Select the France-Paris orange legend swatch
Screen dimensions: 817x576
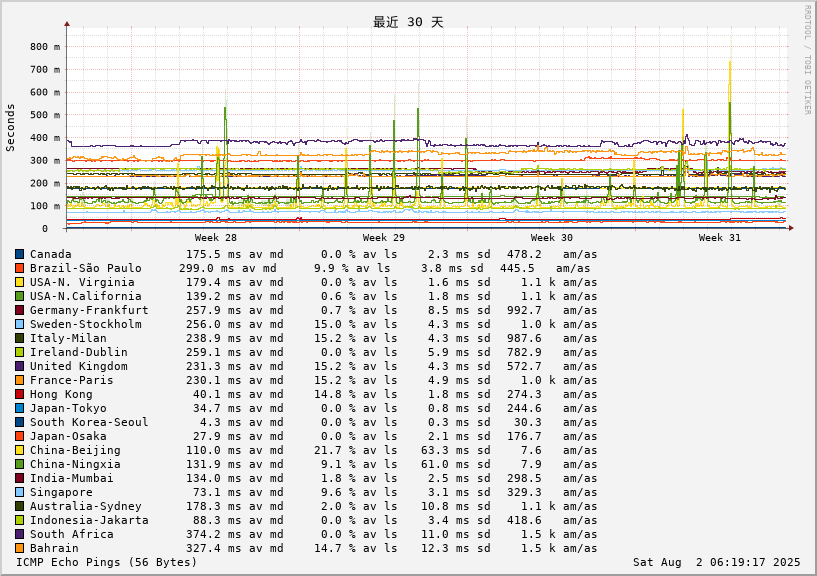19,380
